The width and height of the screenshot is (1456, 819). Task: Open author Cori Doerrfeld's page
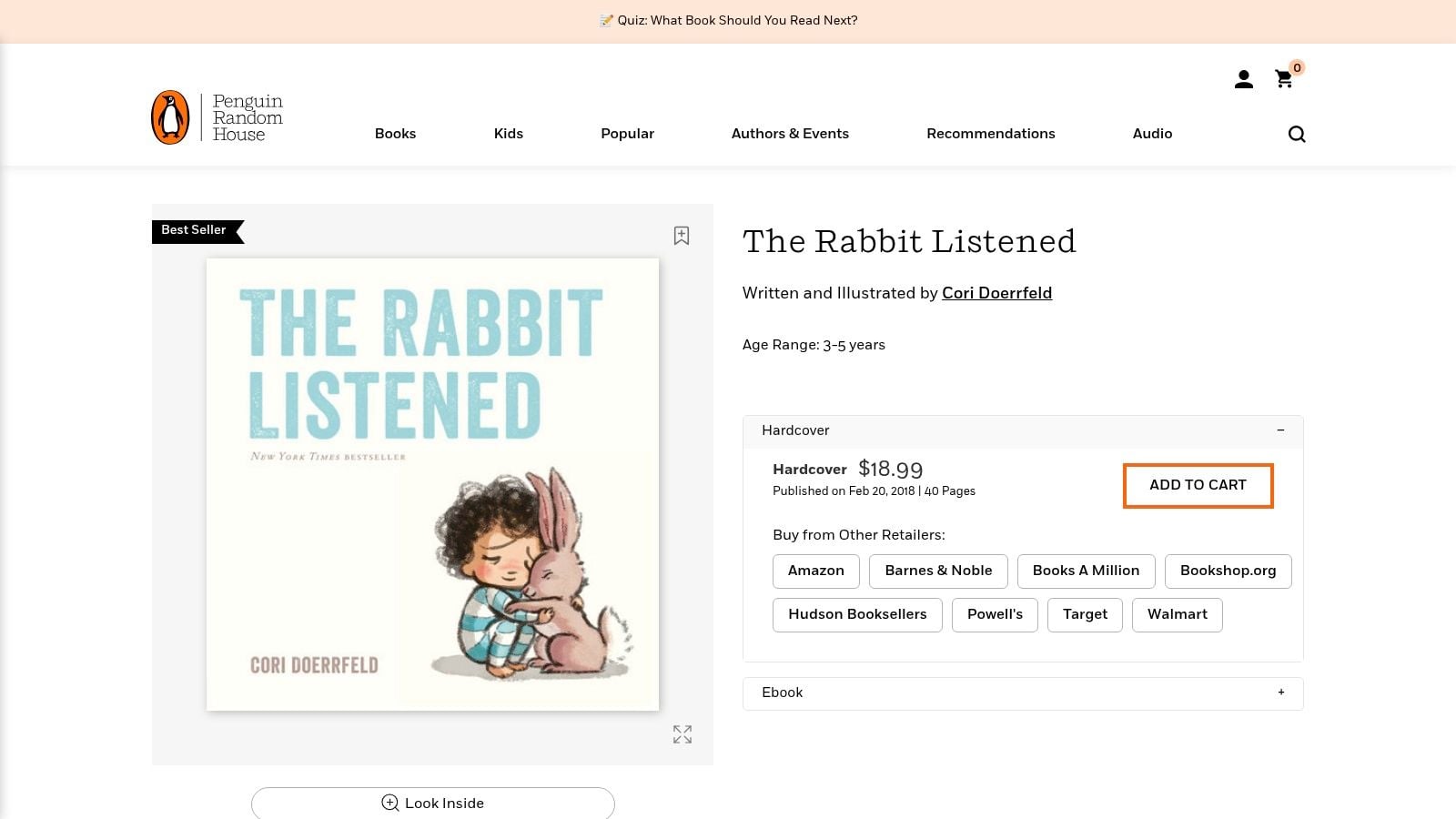pos(996,293)
